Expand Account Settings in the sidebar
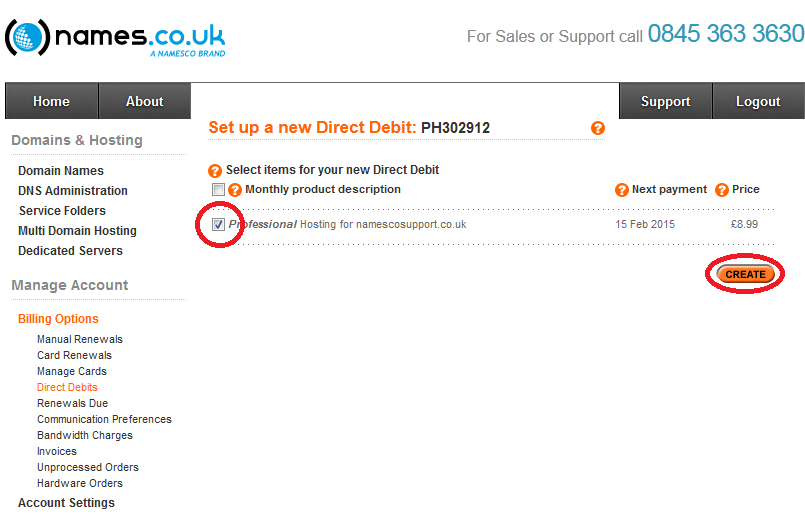Screen dimensions: 805x526 [x=66, y=503]
